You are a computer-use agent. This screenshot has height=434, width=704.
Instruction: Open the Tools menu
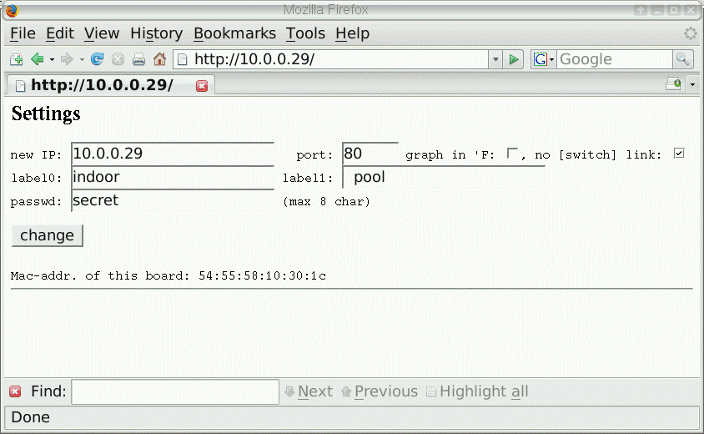click(x=305, y=34)
